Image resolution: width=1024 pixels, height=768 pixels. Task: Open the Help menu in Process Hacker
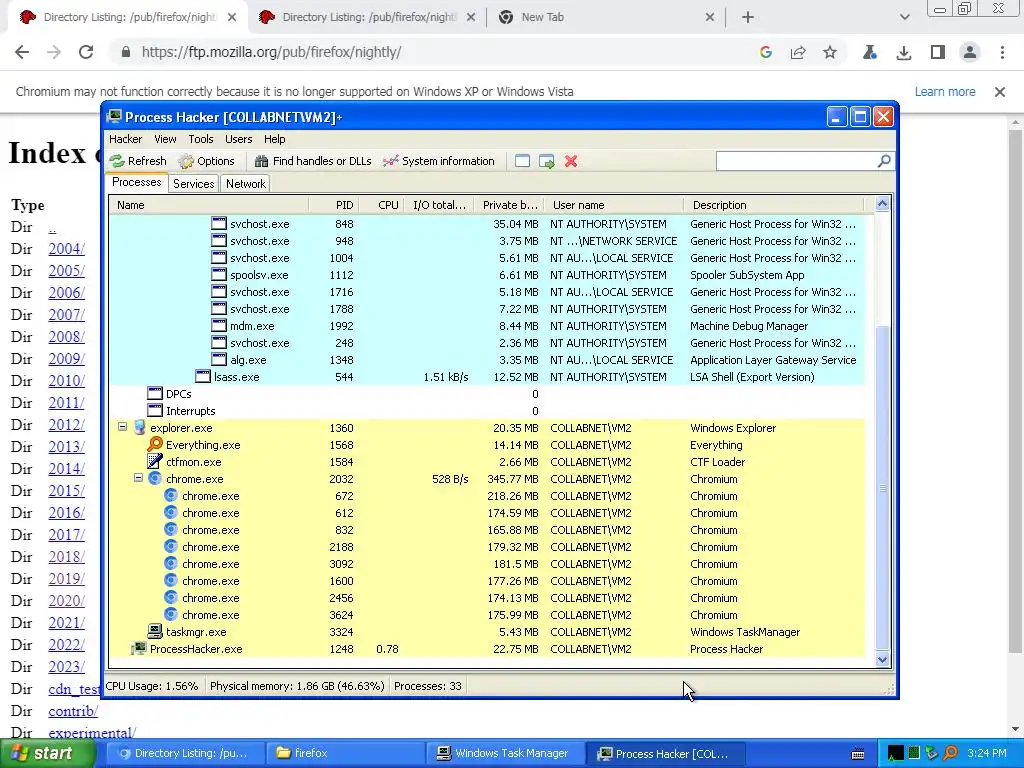coord(275,139)
